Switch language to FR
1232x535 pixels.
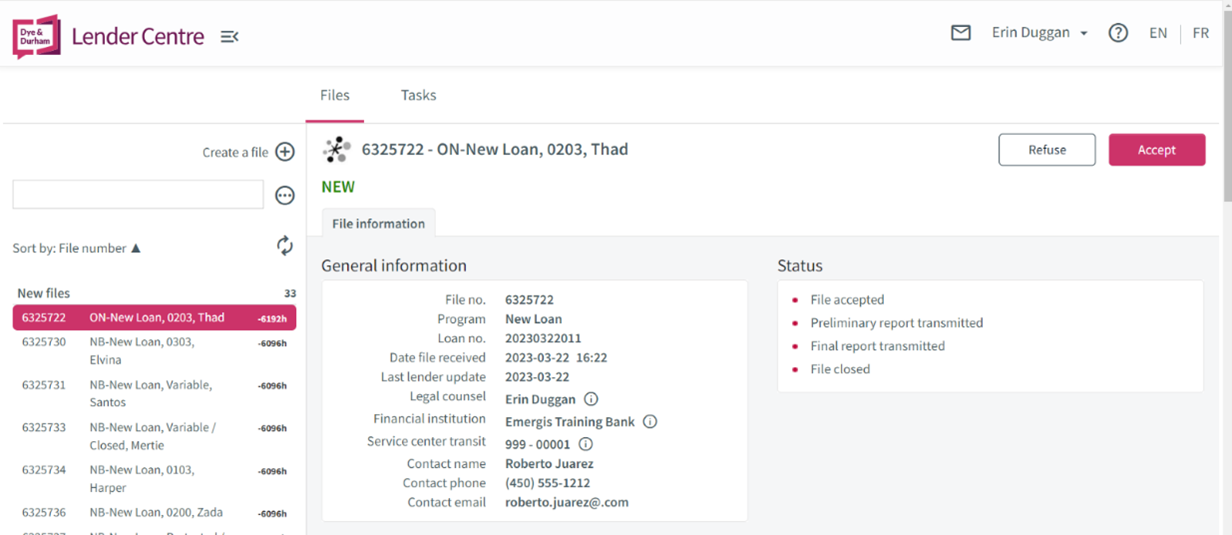(x=1200, y=33)
